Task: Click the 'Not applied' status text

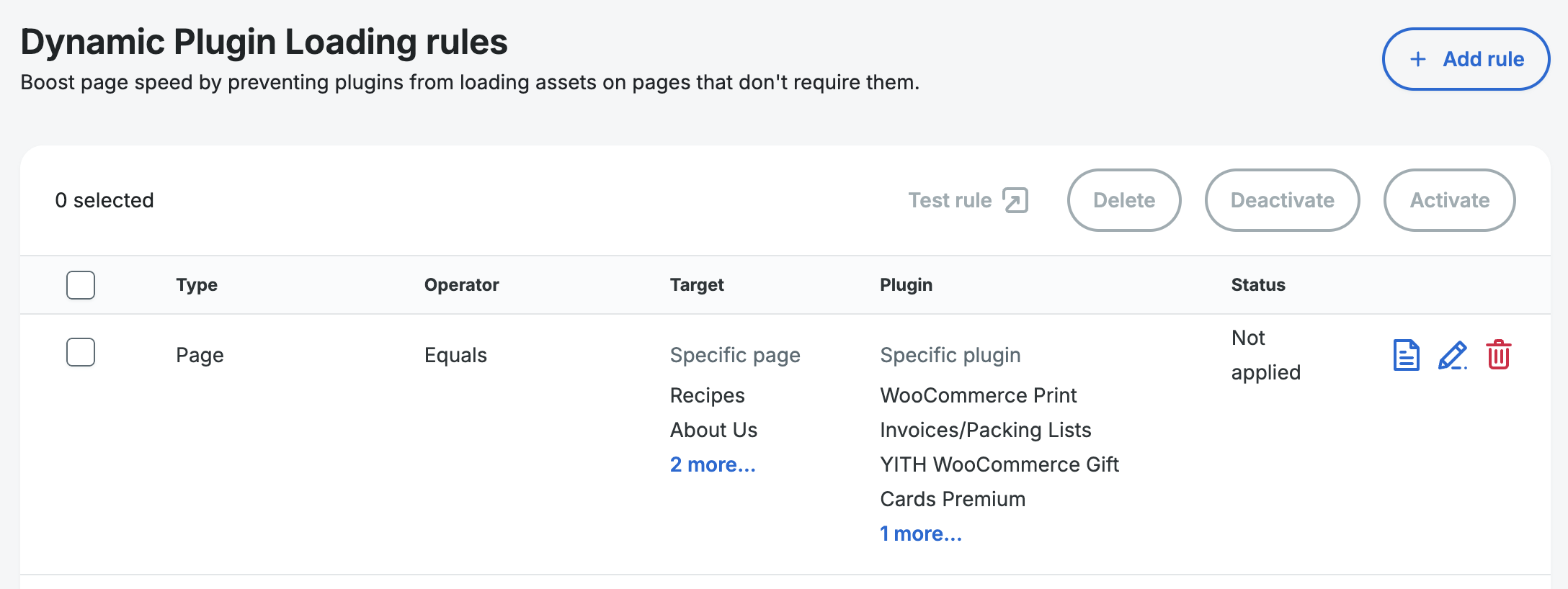Action: click(1265, 355)
